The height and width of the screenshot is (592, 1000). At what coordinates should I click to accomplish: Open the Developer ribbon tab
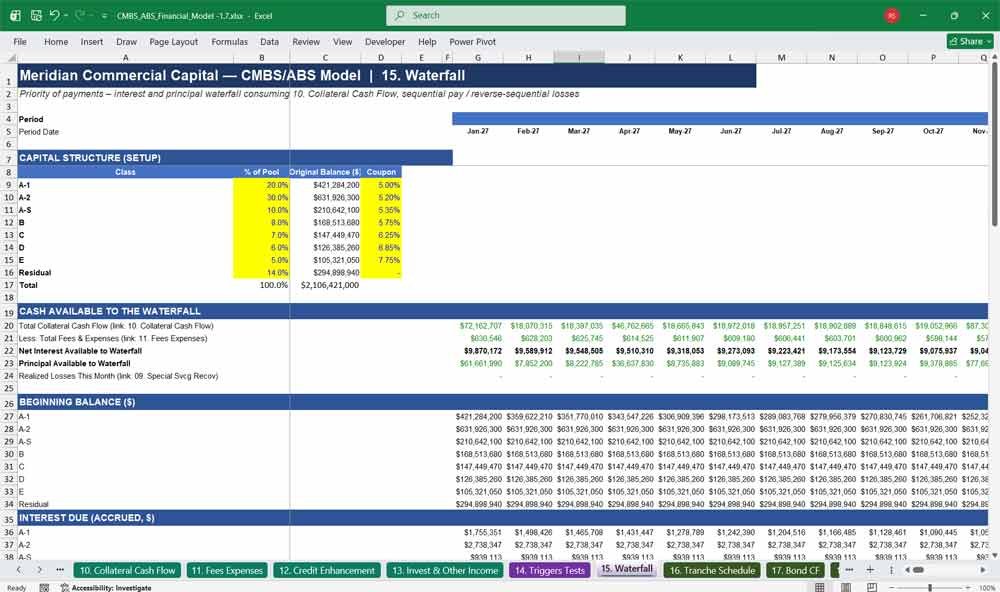(385, 41)
